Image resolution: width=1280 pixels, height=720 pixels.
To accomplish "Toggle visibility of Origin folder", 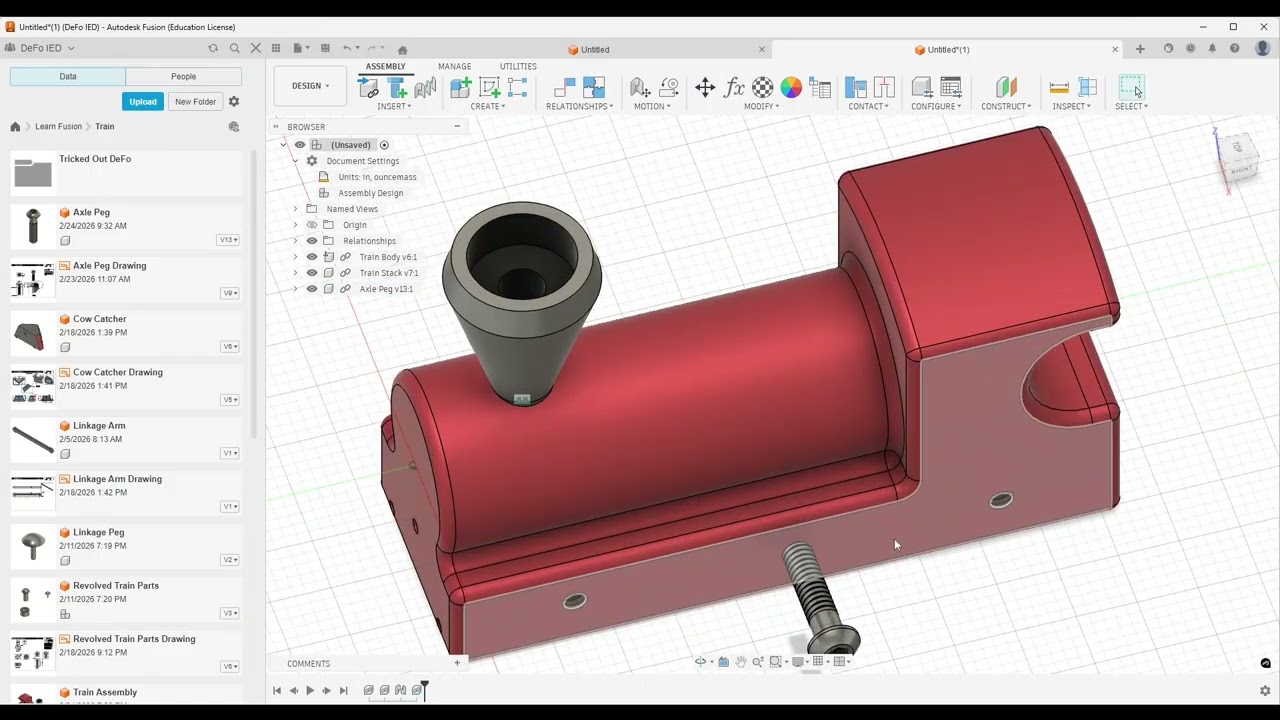I will pos(312,225).
